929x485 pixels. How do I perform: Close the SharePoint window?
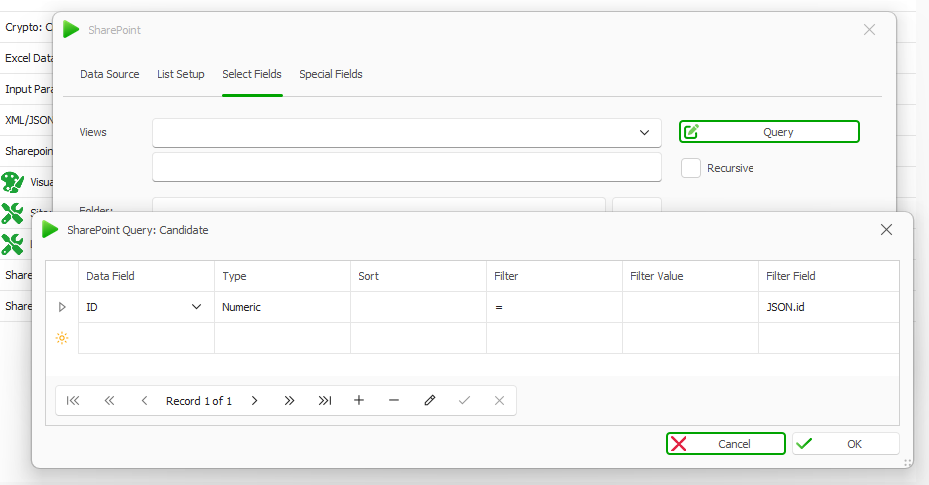[869, 30]
